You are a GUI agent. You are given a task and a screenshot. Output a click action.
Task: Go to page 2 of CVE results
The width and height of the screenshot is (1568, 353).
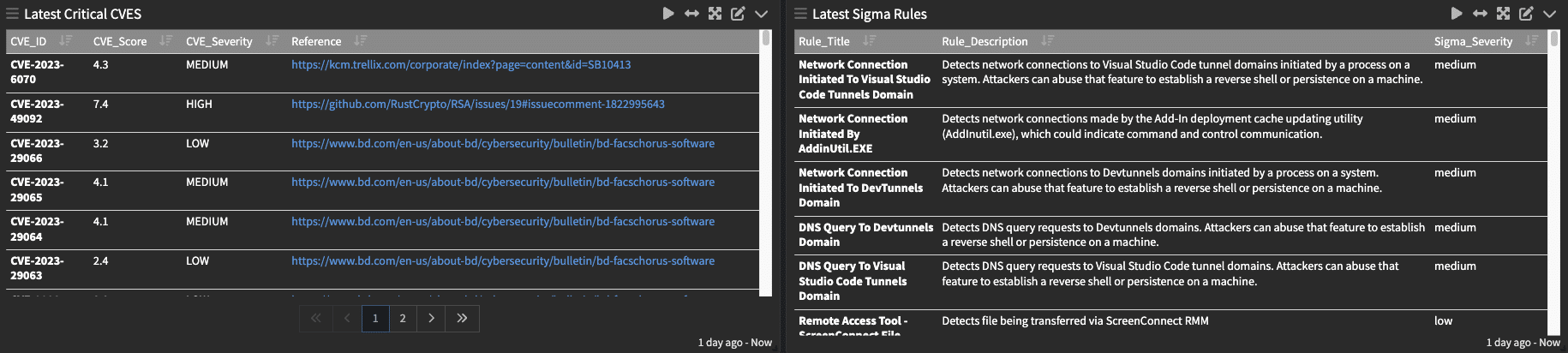coord(403,319)
